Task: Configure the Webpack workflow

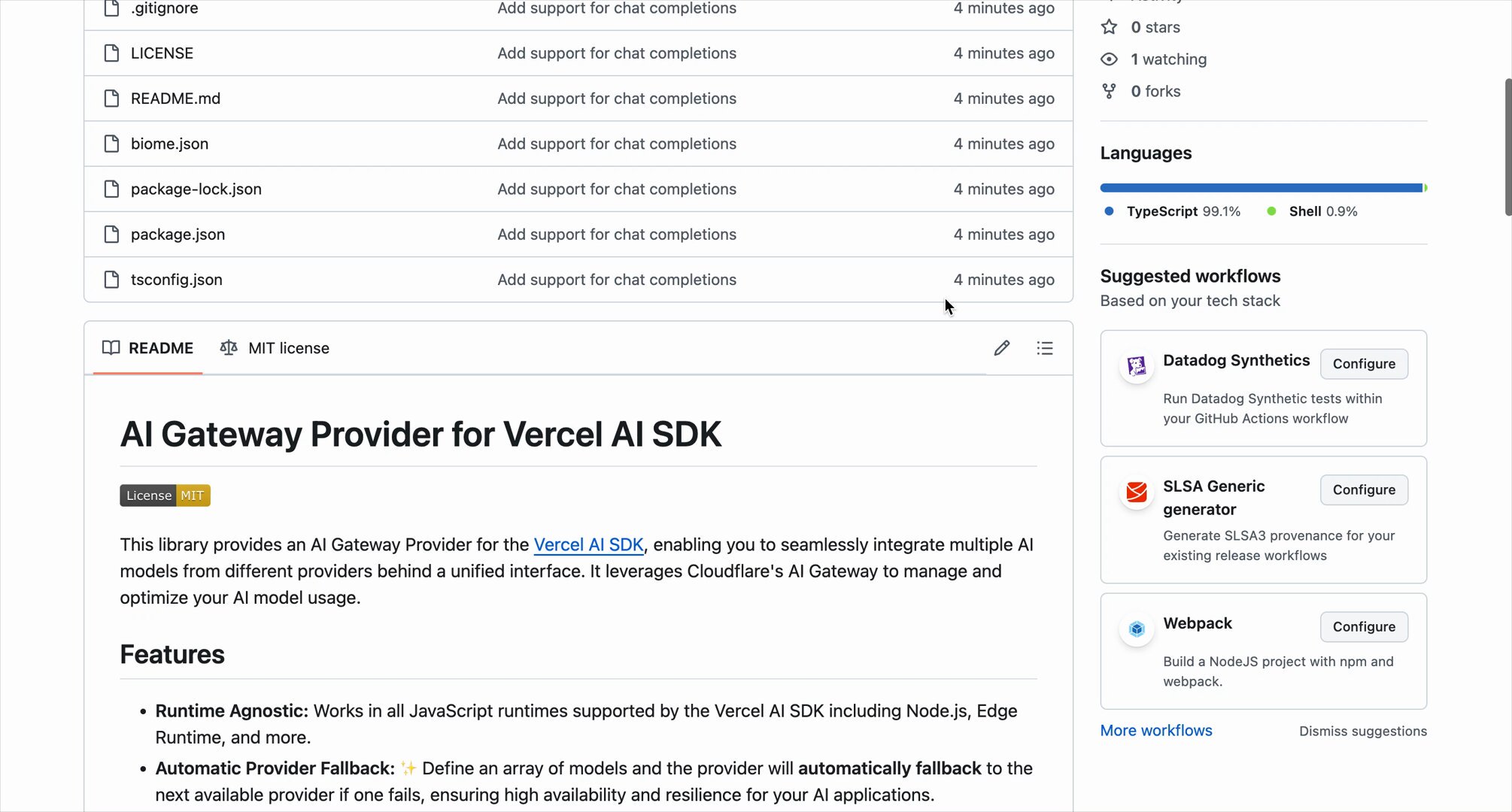Action: pos(1363,627)
